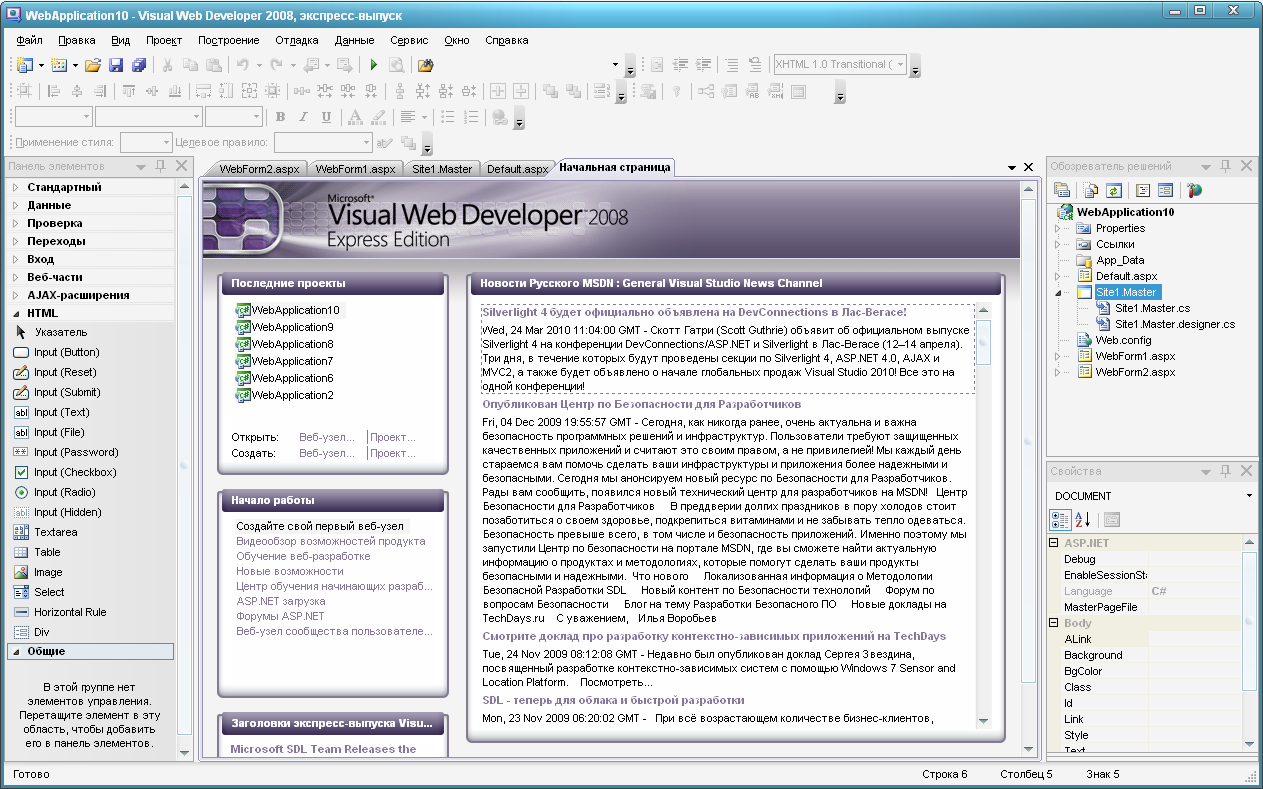Toggle Bold formatting button

(x=281, y=117)
